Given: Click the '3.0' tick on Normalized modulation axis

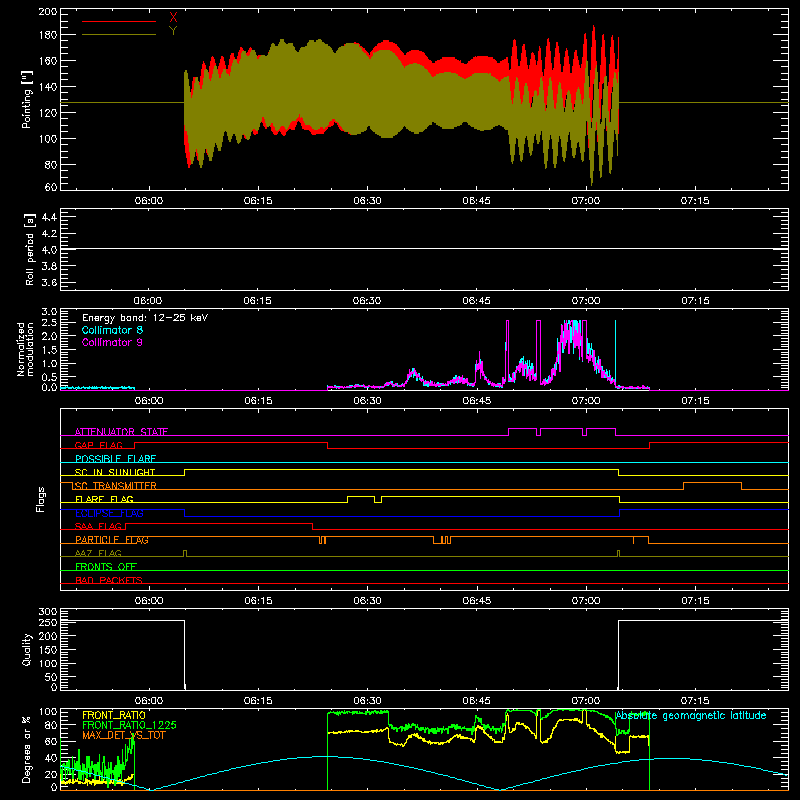Looking at the screenshot, I should coord(49,311).
